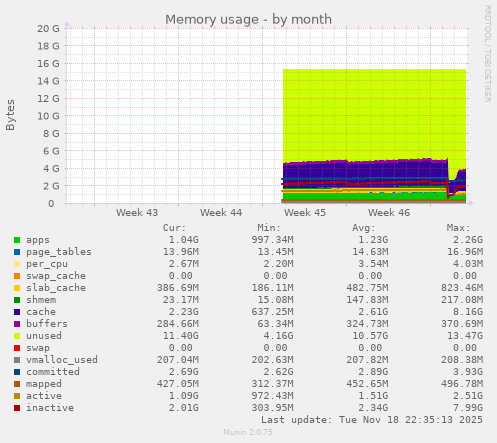Click the 'slab_cache' legend label
Viewport: 497px width, 443px height.
(x=56, y=288)
